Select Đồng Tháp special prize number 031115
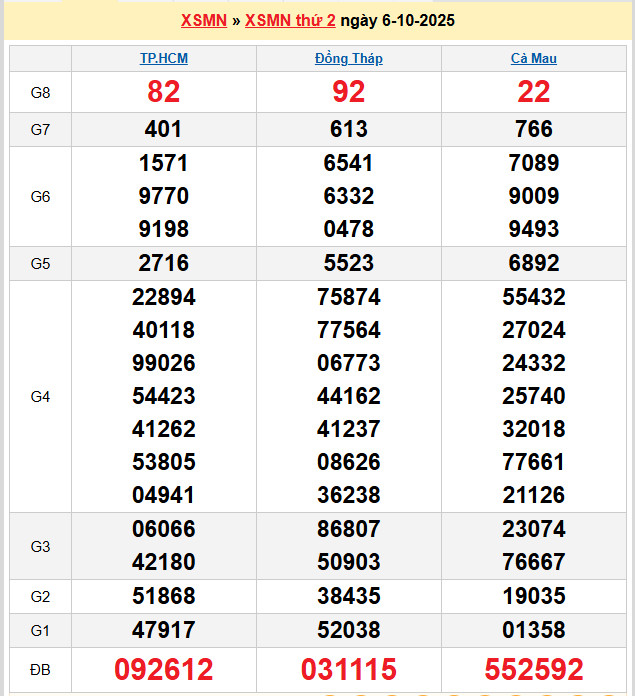This screenshot has height=696, width=635. click(348, 669)
